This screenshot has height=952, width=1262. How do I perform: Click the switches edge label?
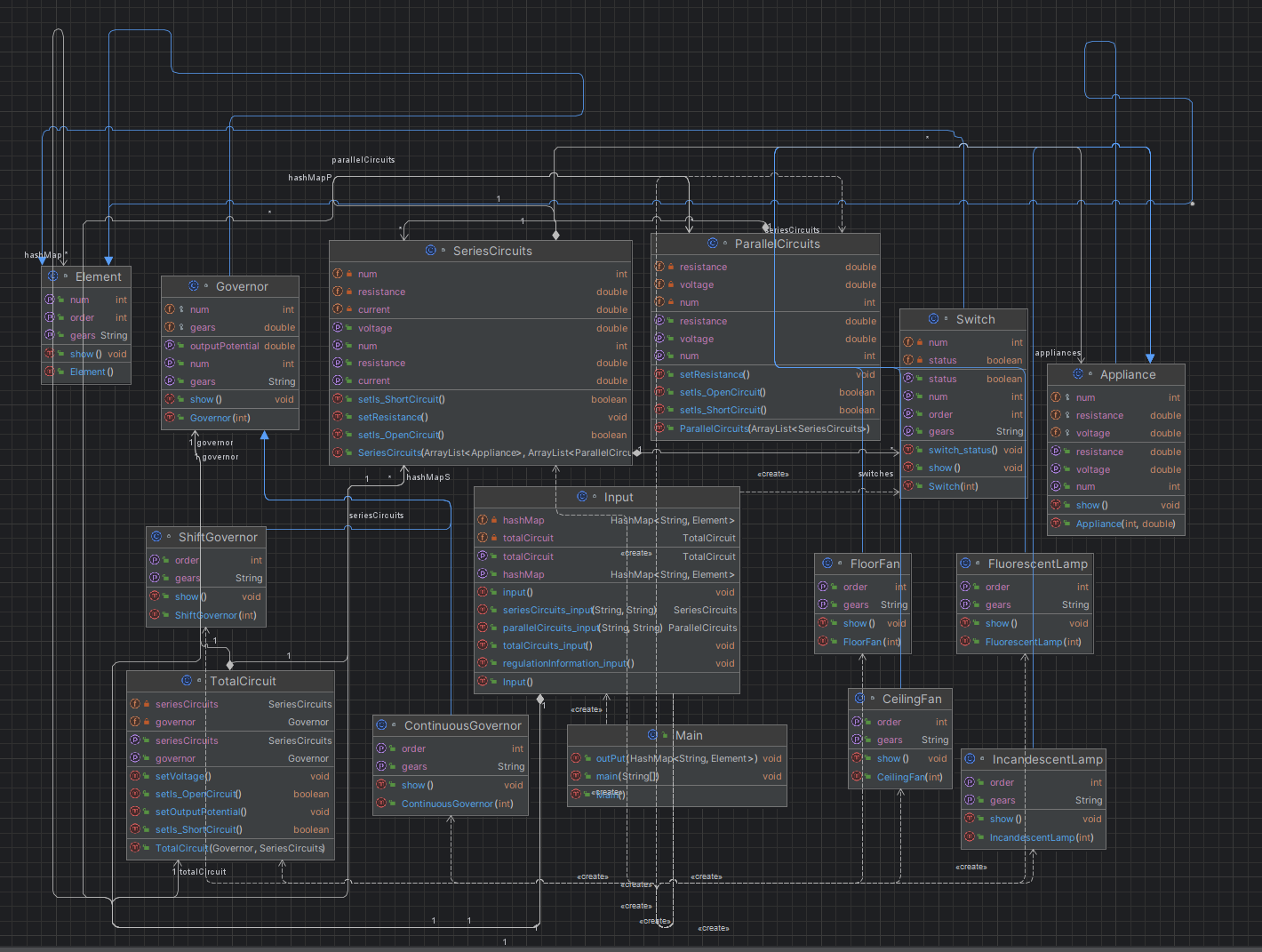click(x=876, y=474)
